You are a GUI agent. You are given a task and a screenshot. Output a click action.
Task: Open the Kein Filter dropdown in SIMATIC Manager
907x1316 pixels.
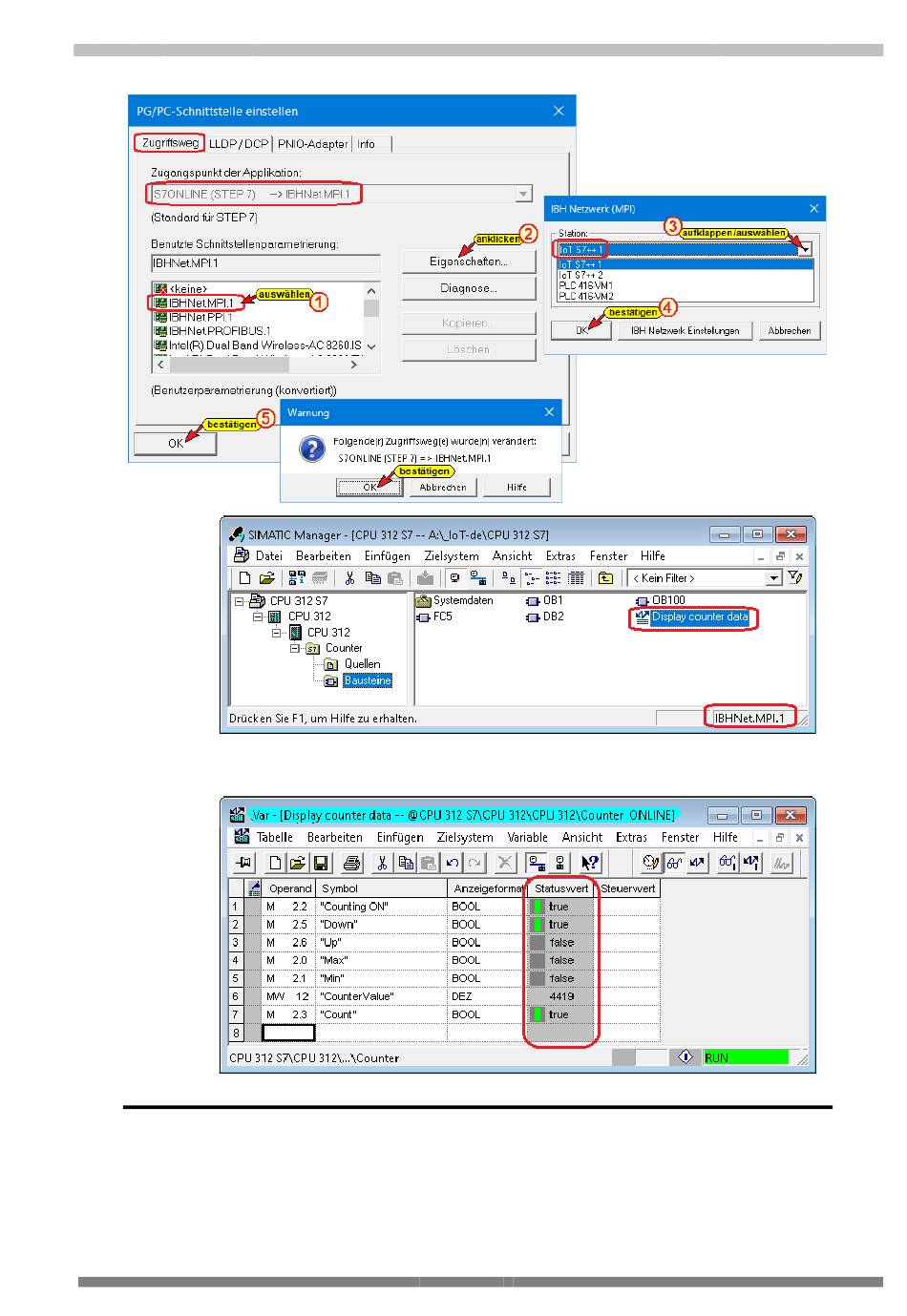774,578
